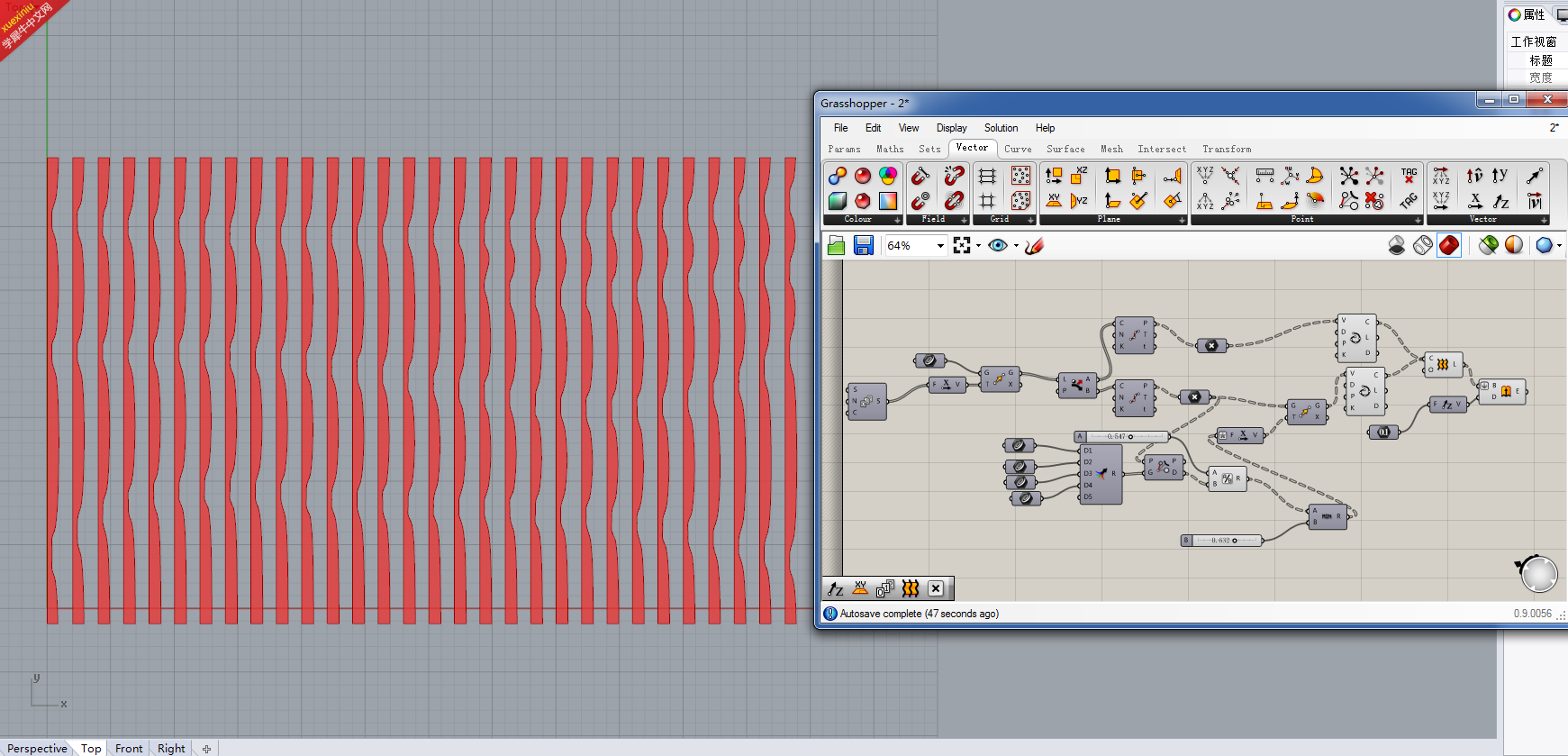Click the tilted TAG text icon in Point panel
Viewport: 1568px width, 756px height.
(x=1409, y=200)
